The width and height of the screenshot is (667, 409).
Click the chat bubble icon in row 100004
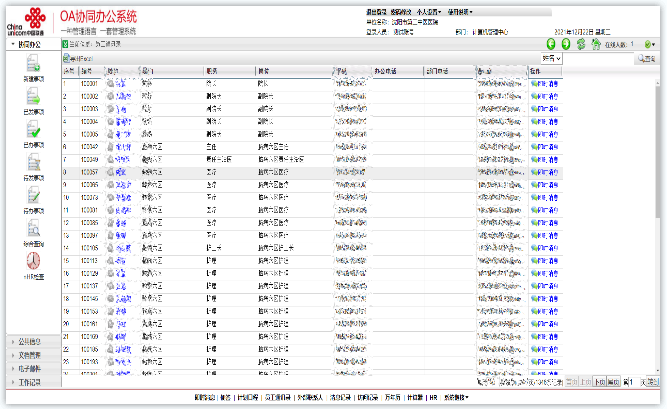click(x=534, y=122)
